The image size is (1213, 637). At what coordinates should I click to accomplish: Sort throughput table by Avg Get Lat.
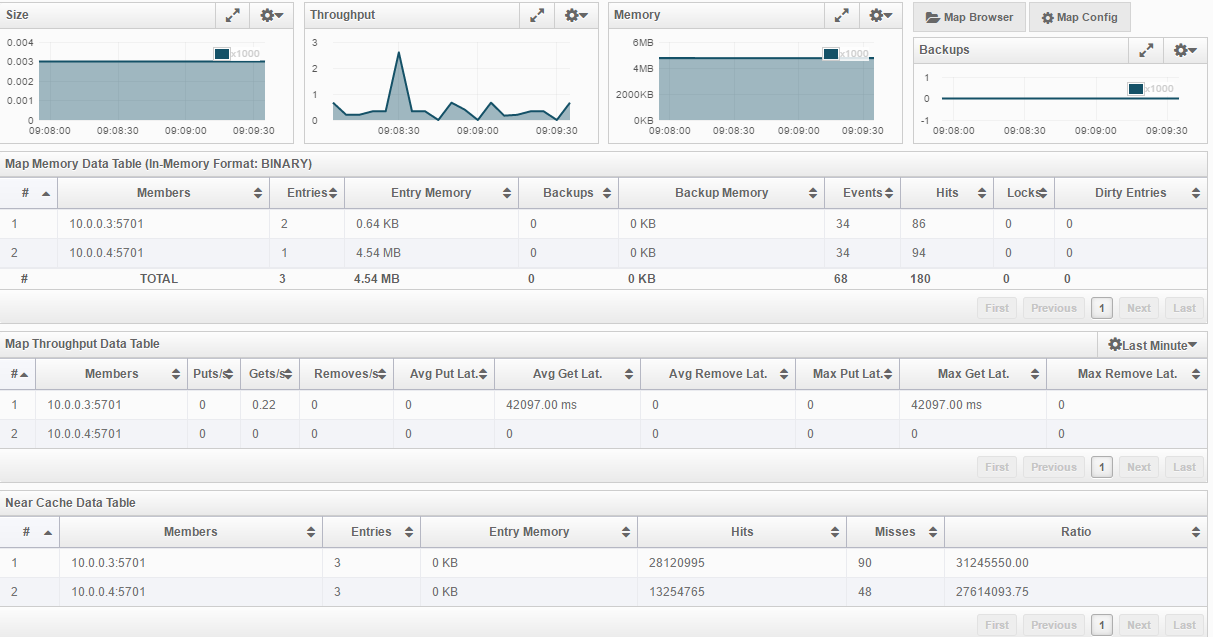(x=568, y=374)
